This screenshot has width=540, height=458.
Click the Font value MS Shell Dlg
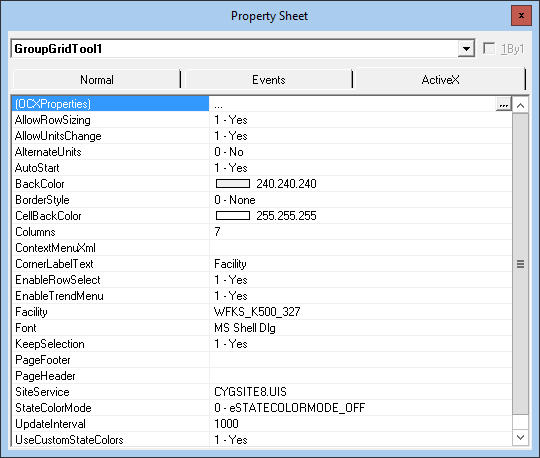[x=245, y=328]
